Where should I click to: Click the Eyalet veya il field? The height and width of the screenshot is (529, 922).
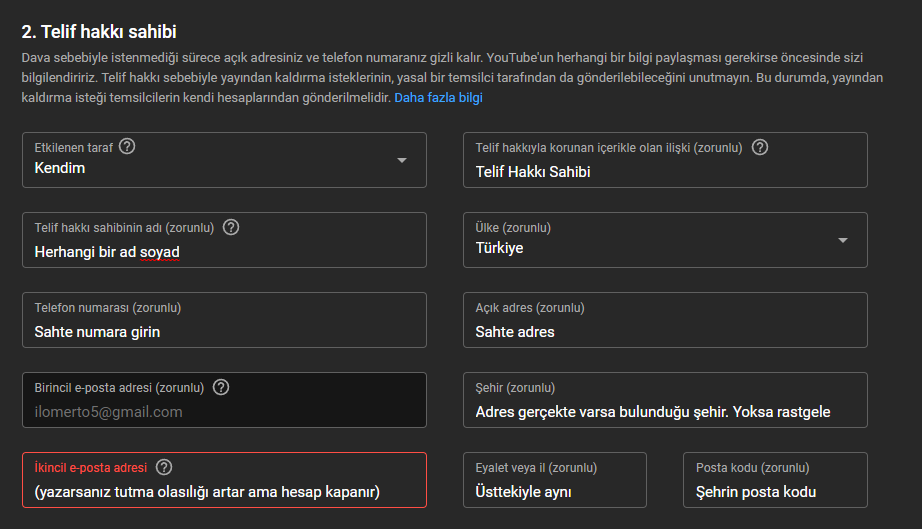point(554,491)
